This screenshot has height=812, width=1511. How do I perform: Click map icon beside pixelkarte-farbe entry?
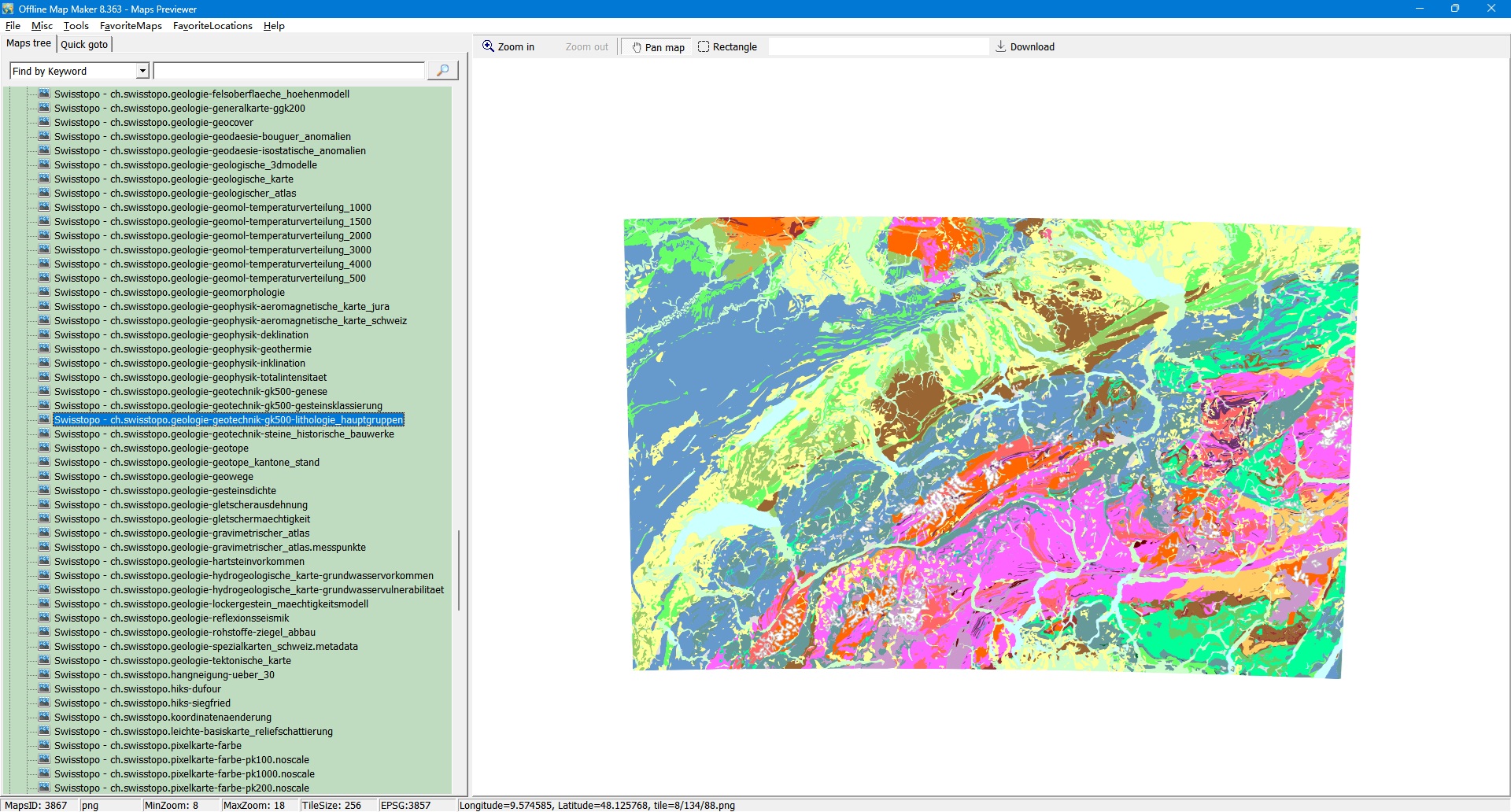44,746
